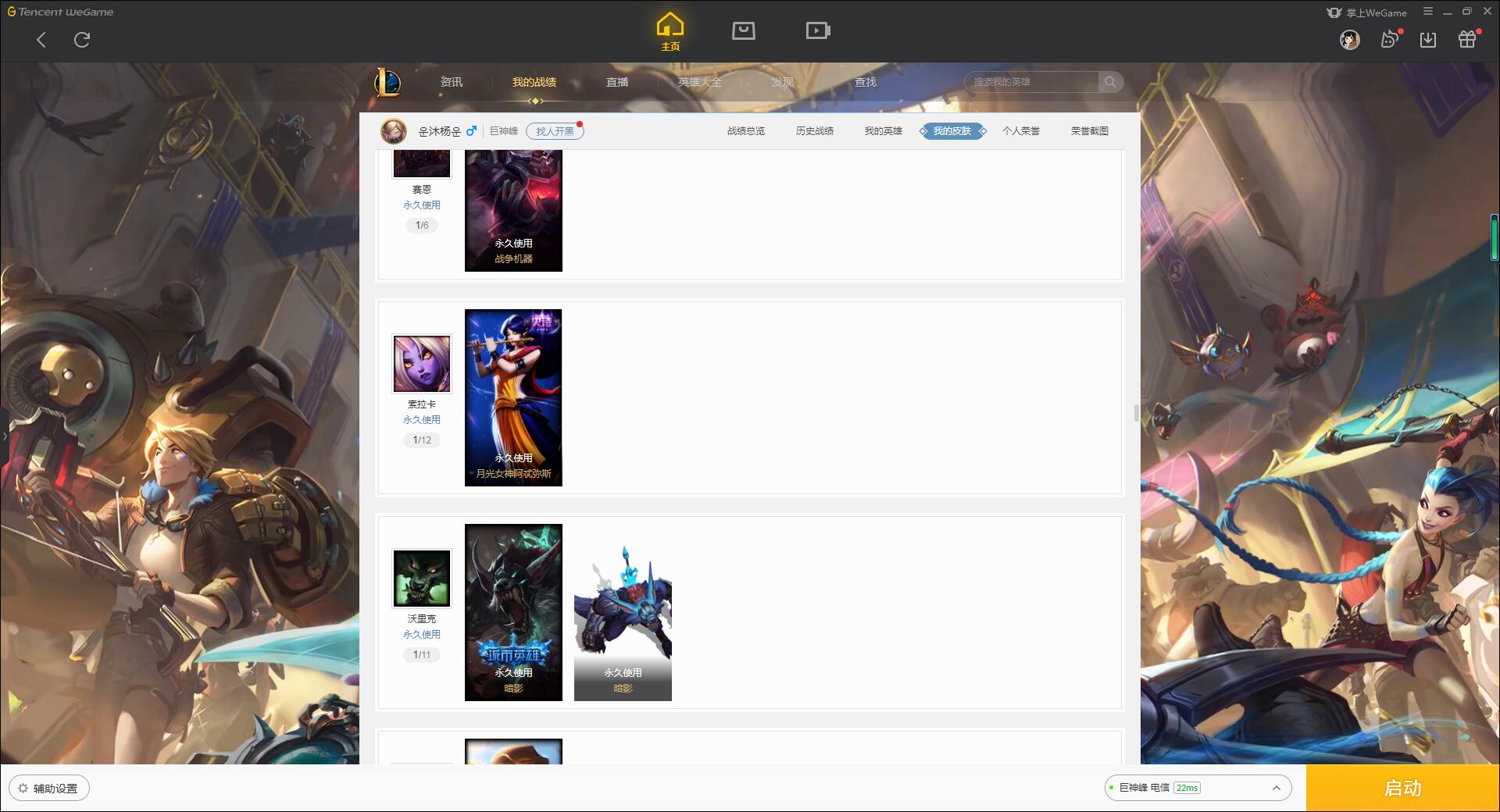
Task: Open 荣誉截图 sub-tab
Action: pyautogui.click(x=1090, y=131)
